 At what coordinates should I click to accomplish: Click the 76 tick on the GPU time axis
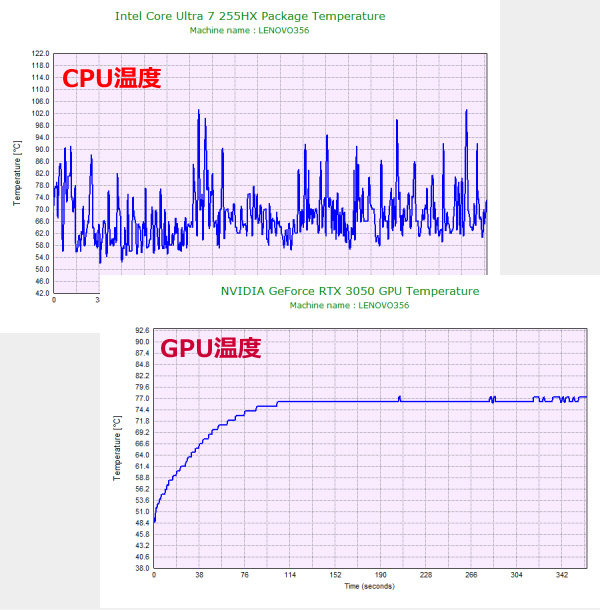pos(244,575)
